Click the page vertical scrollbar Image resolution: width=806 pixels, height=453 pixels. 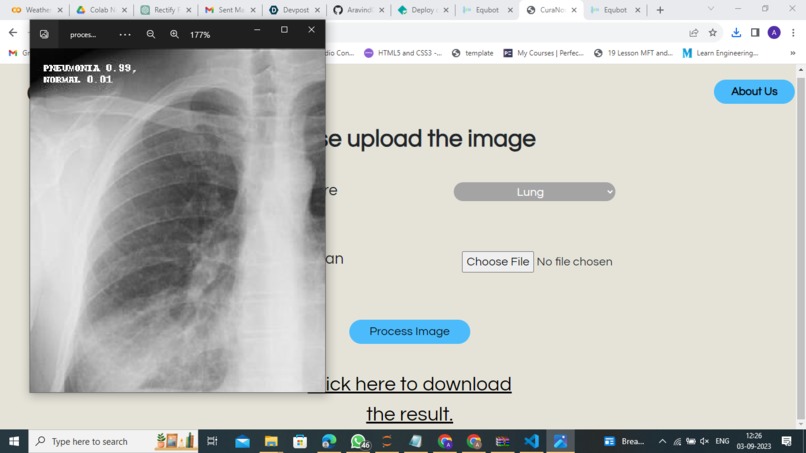point(800,247)
